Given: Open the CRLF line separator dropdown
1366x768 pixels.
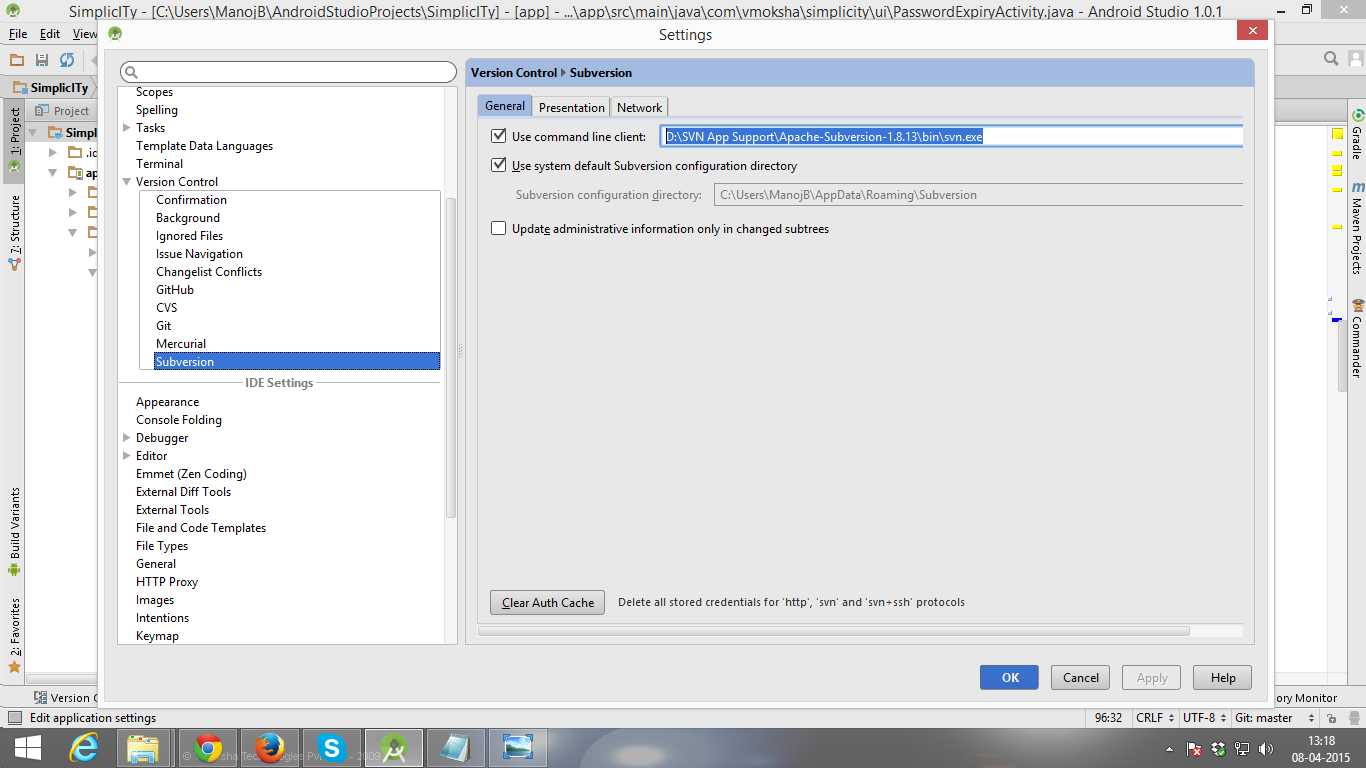Looking at the screenshot, I should pyautogui.click(x=1155, y=718).
